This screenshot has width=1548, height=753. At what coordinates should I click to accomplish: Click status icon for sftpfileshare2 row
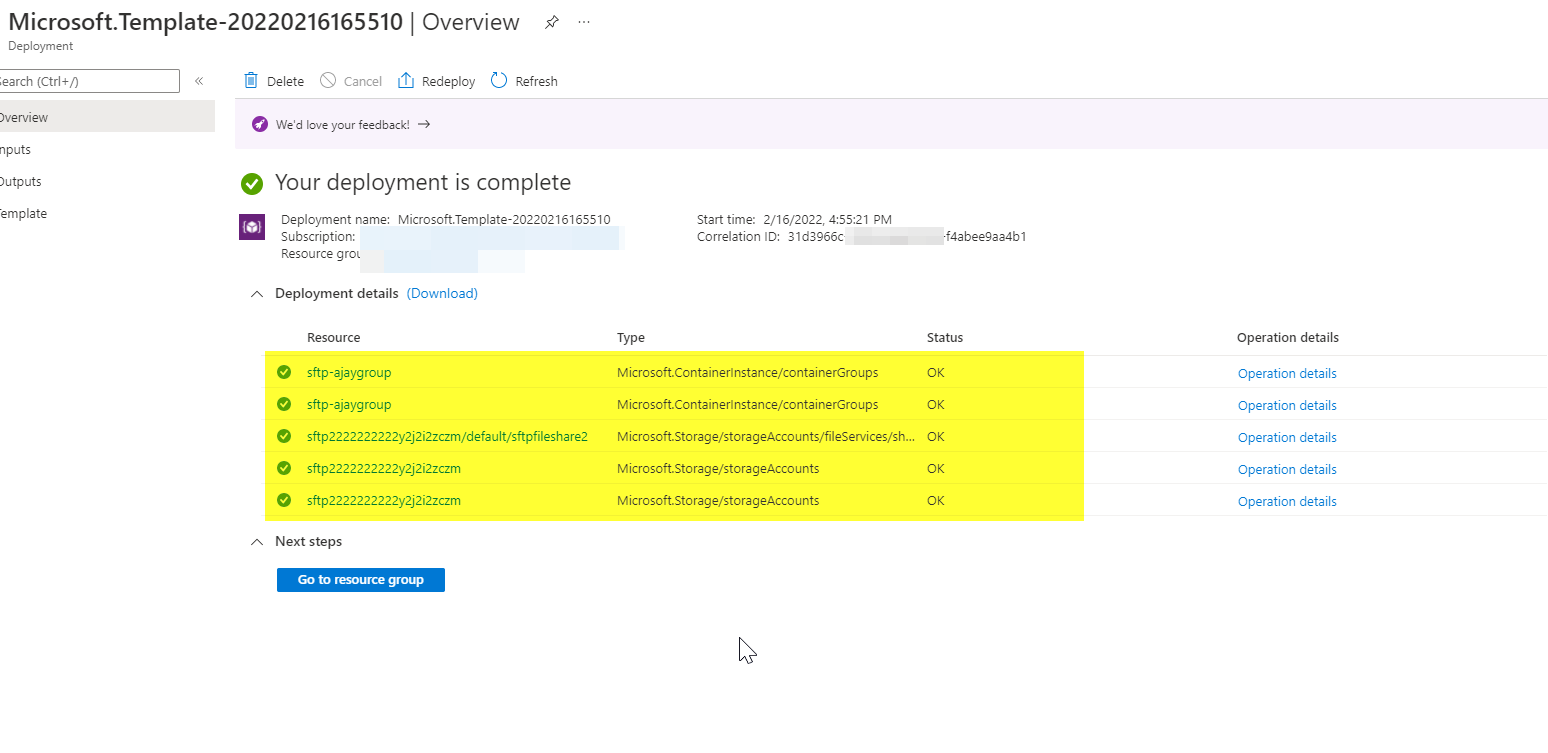coord(284,436)
